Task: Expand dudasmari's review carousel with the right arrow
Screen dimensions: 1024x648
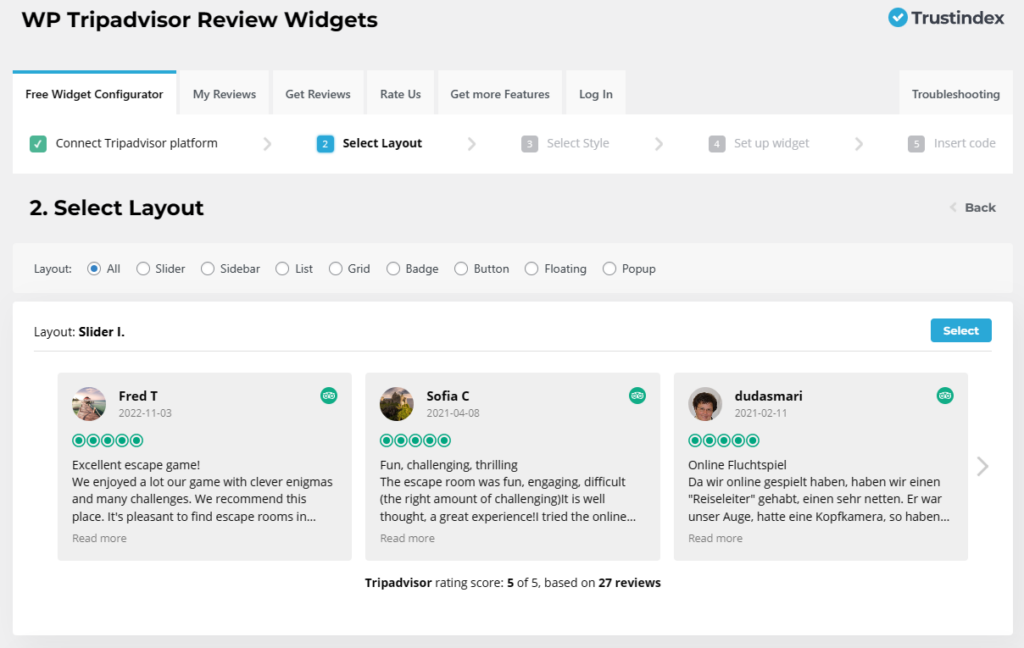Action: tap(982, 466)
